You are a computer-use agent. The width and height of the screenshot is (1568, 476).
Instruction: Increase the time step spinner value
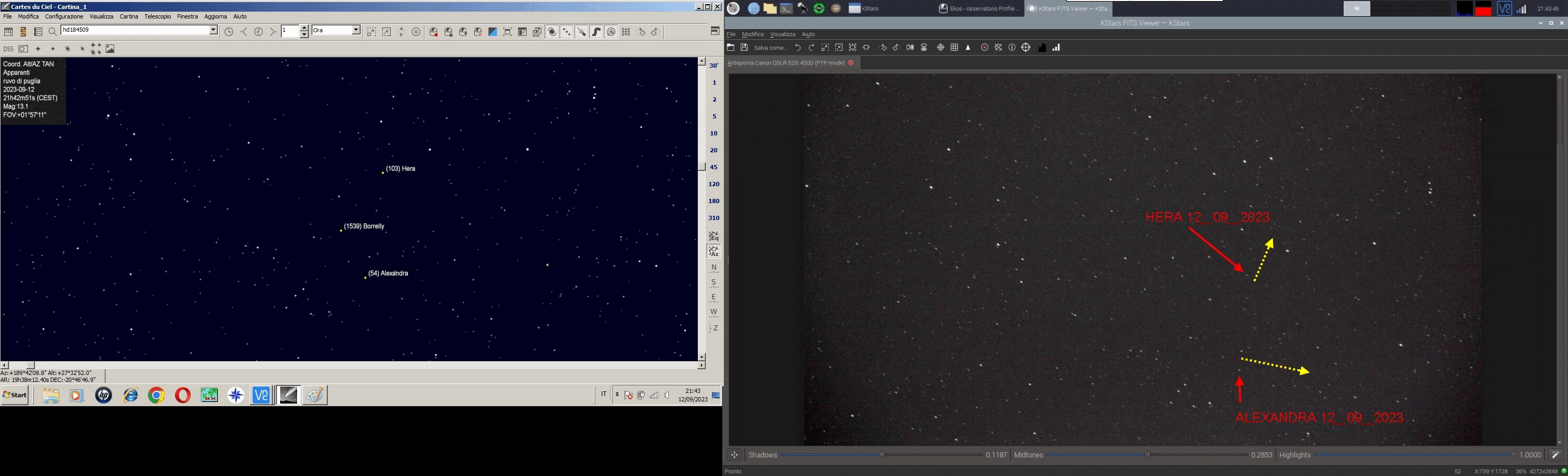(305, 28)
